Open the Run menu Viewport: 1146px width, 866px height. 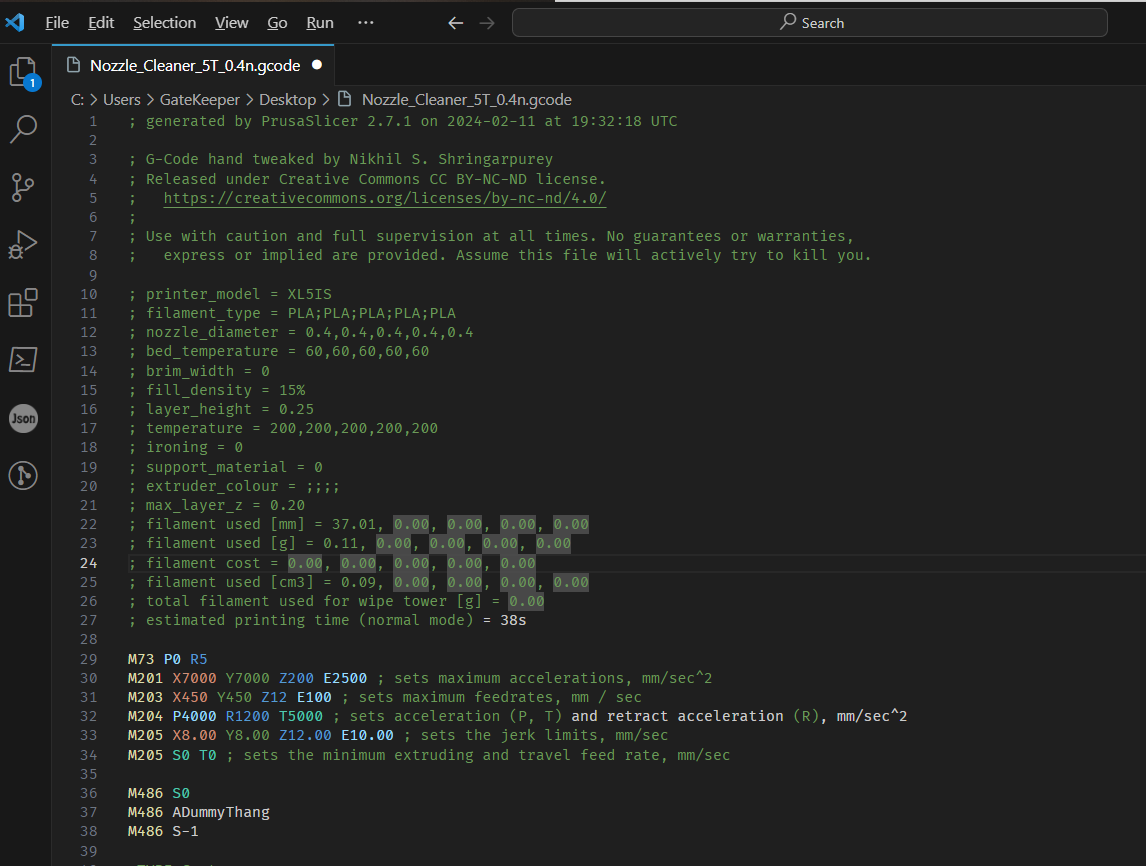pos(320,22)
